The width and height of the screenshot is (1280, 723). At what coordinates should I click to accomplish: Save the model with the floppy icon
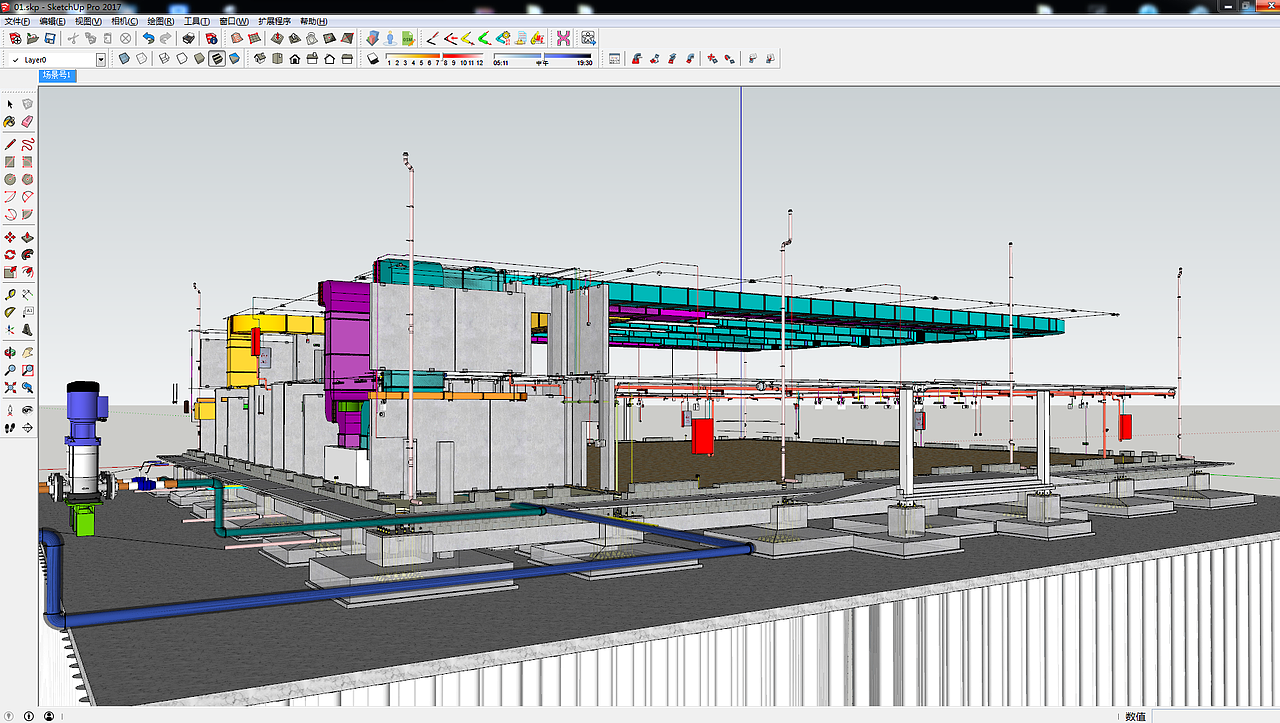(49, 39)
